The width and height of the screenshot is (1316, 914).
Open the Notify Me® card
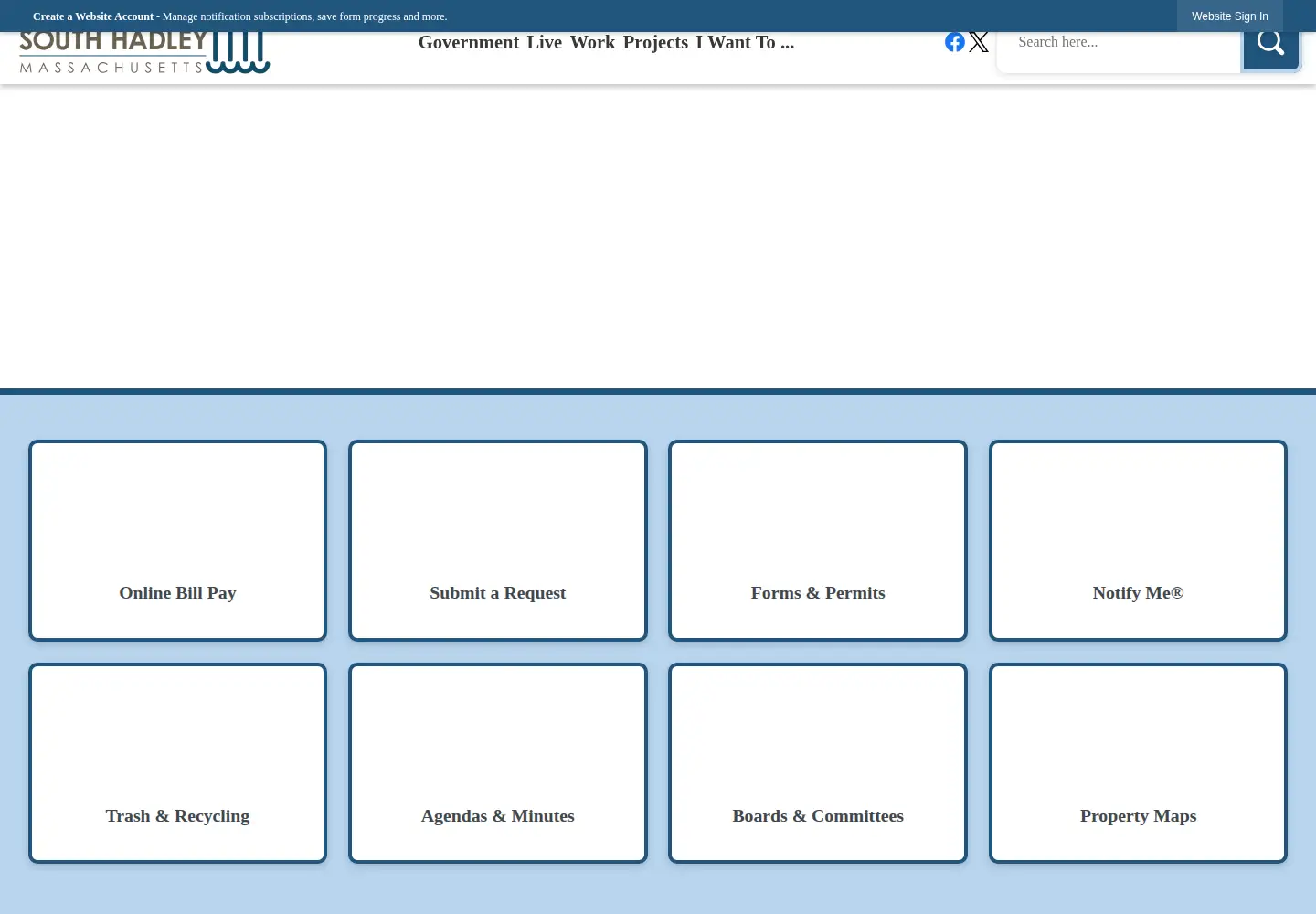pyautogui.click(x=1138, y=540)
